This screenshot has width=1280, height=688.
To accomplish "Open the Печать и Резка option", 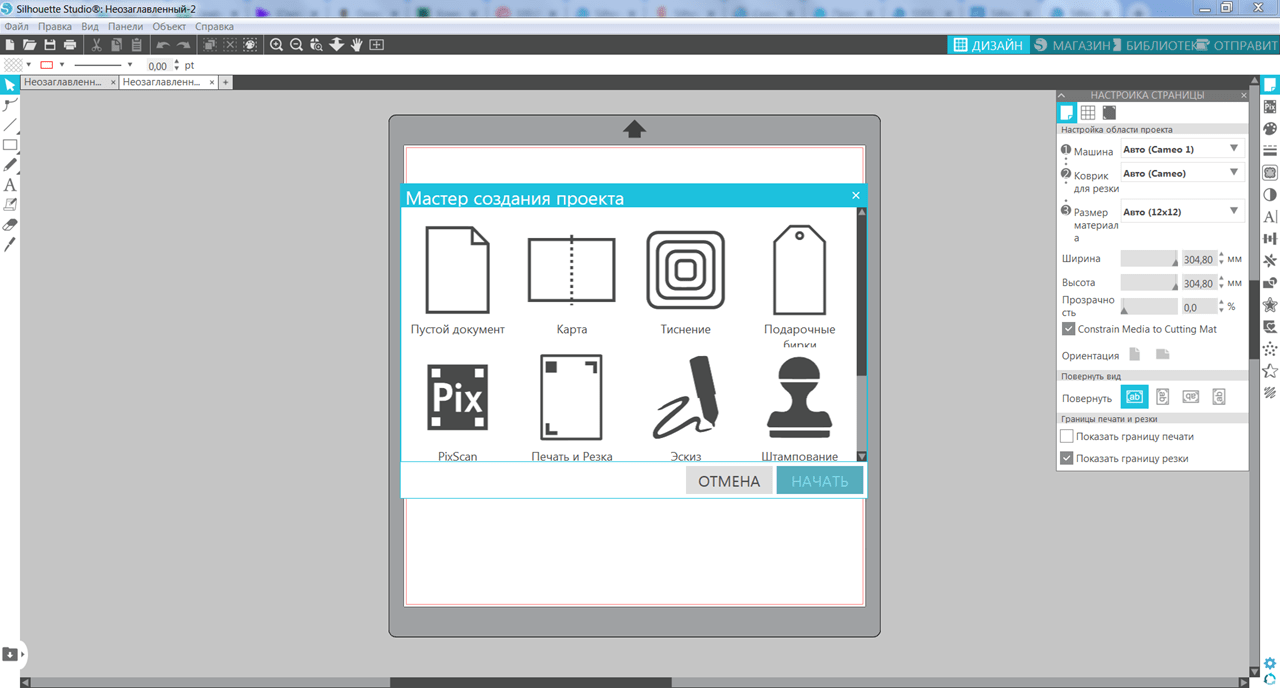I will coord(571,397).
